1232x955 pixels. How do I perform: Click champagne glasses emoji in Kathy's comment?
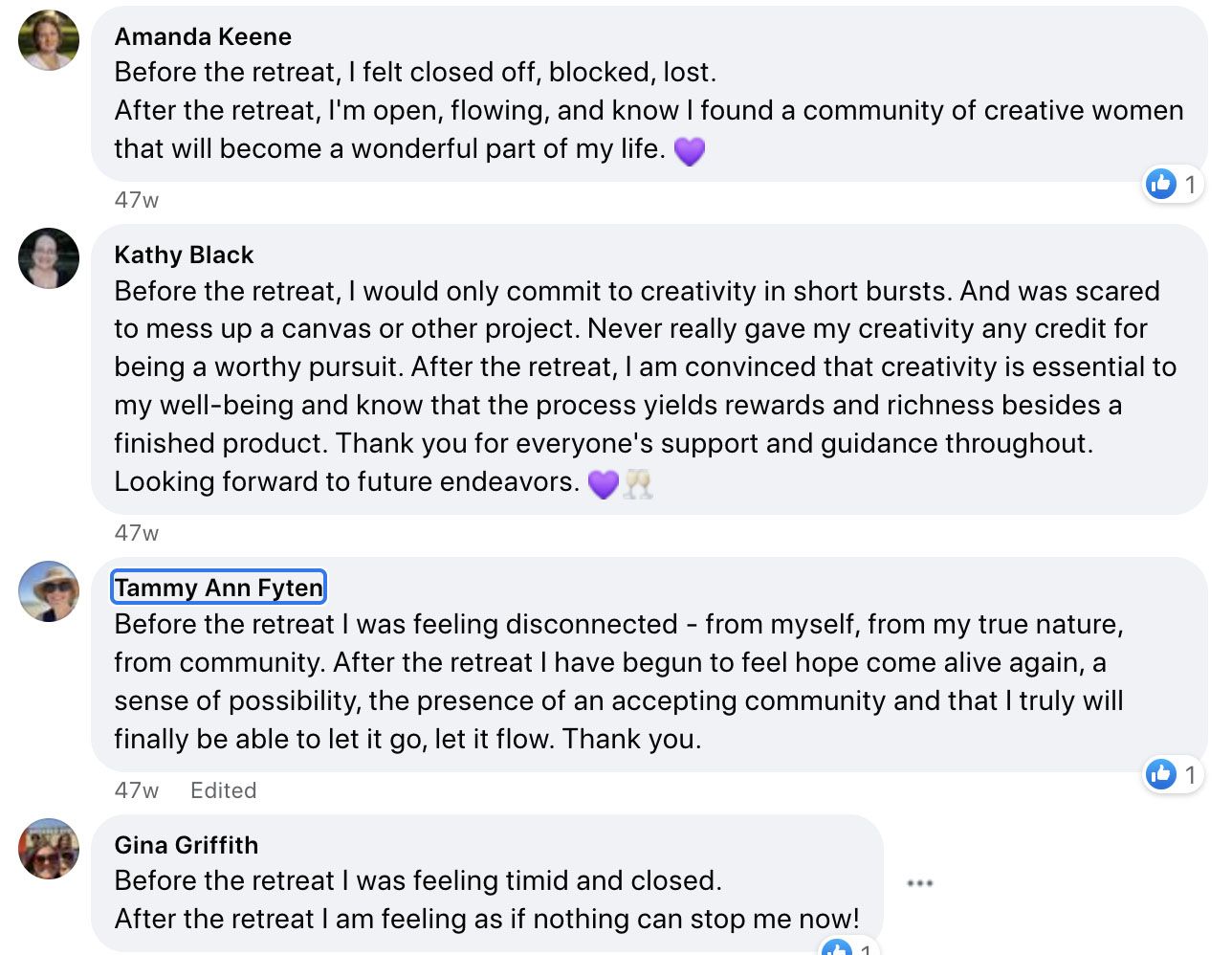[x=638, y=483]
